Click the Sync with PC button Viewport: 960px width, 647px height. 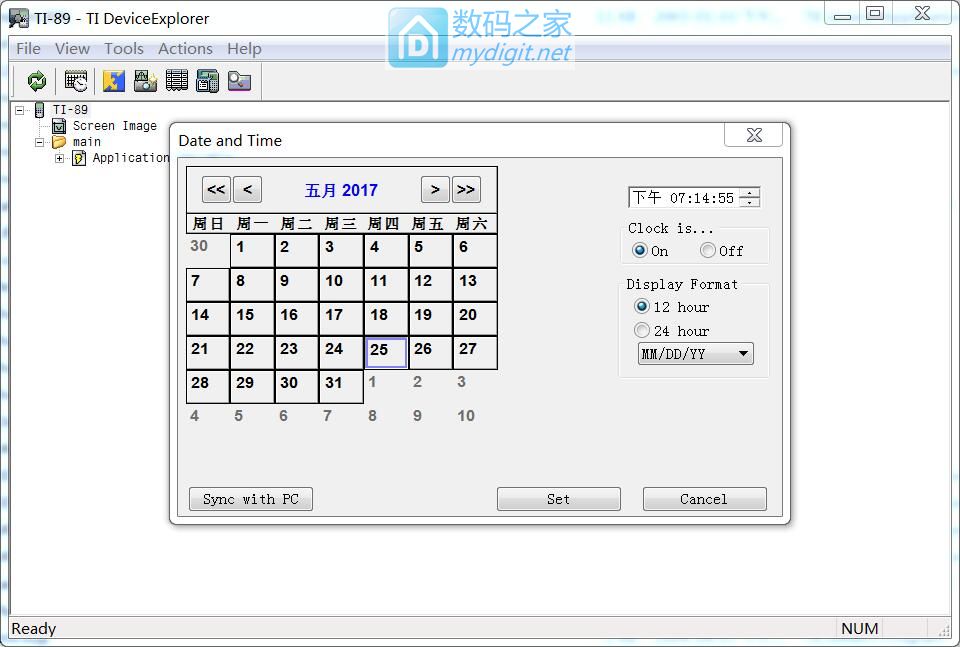[251, 499]
